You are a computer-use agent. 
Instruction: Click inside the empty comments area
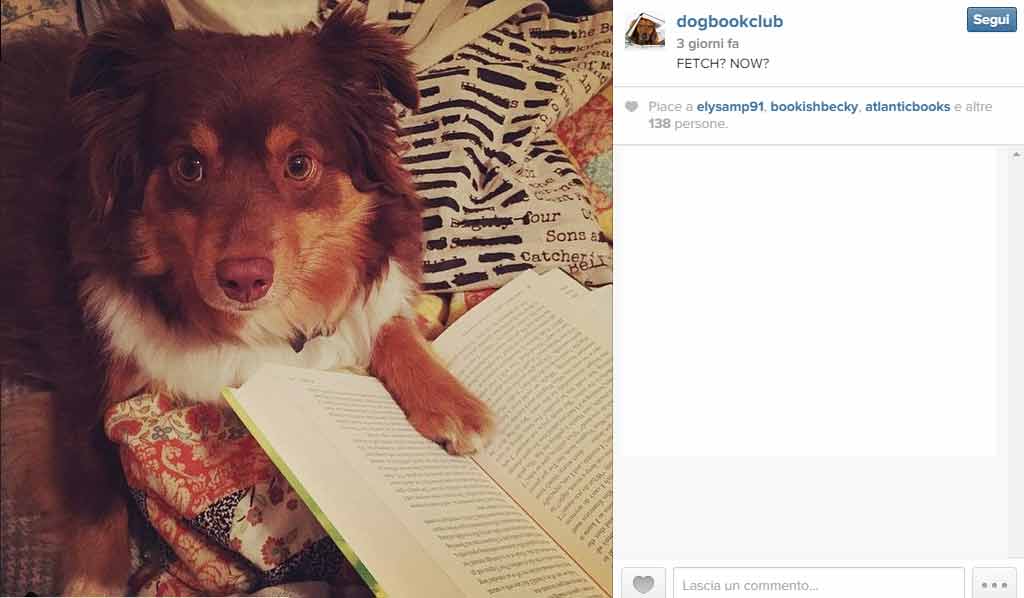coord(808,300)
